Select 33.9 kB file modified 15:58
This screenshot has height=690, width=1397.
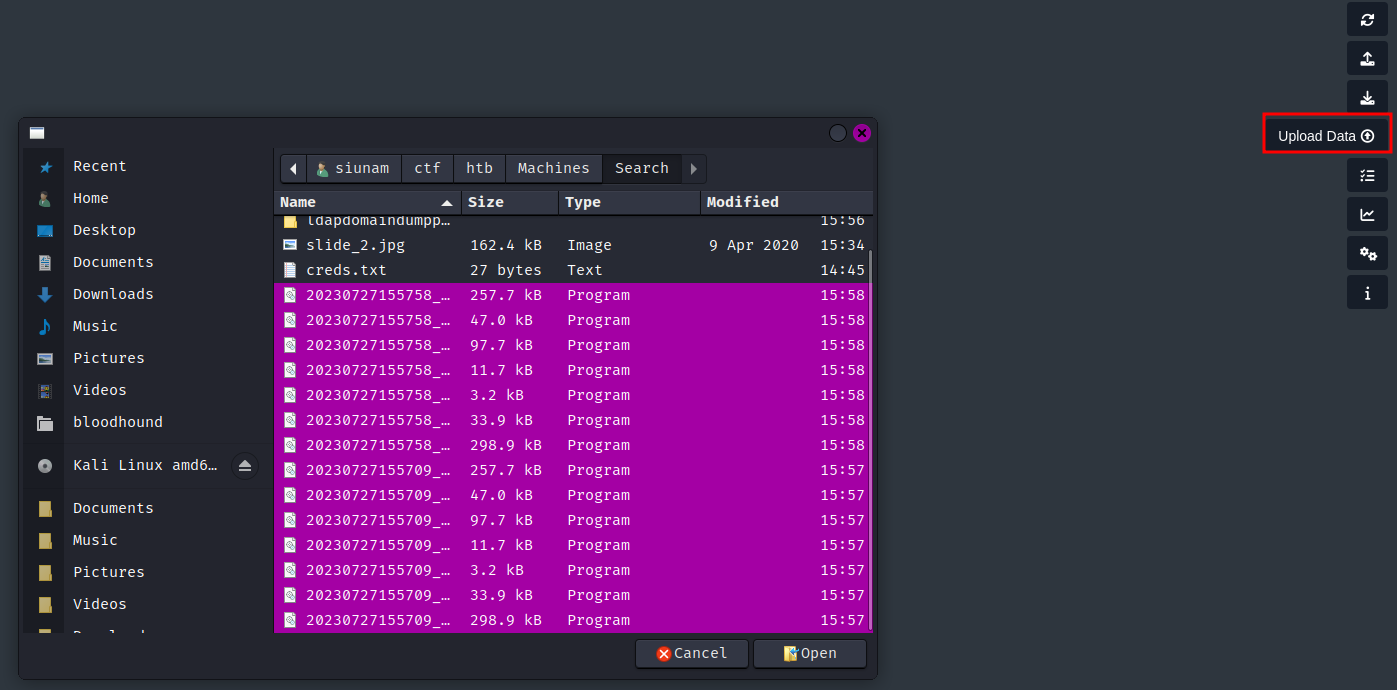click(572, 420)
